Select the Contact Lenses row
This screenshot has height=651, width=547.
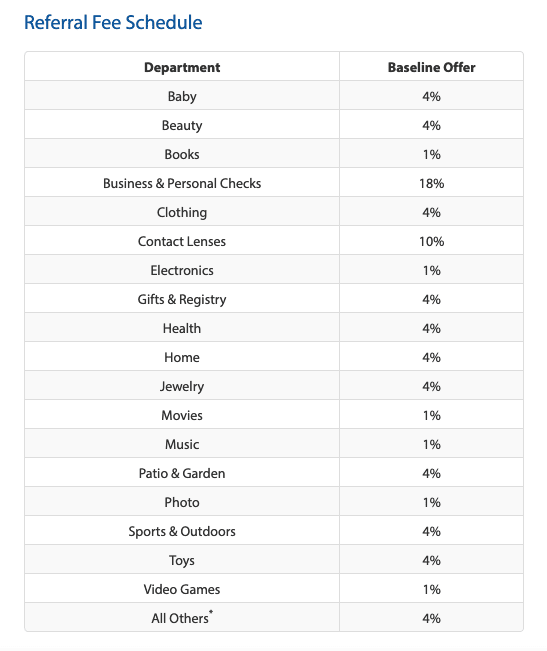(274, 241)
